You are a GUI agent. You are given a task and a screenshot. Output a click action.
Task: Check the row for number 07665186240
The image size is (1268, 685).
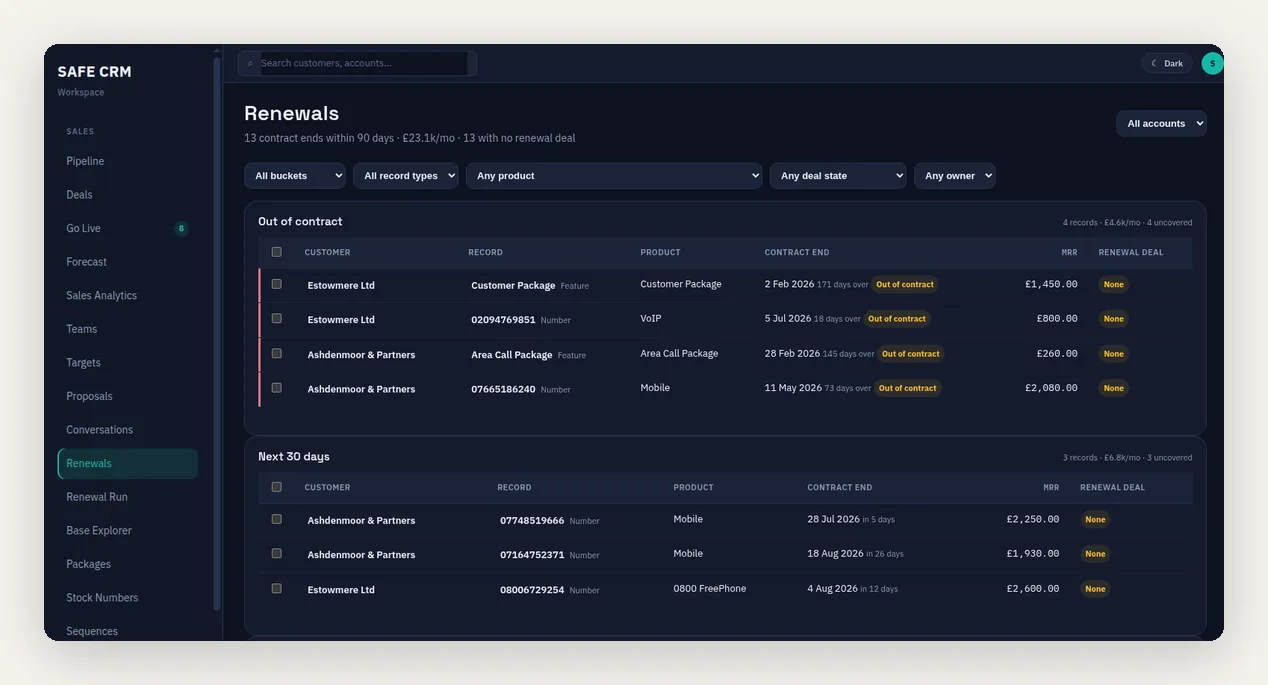(277, 387)
